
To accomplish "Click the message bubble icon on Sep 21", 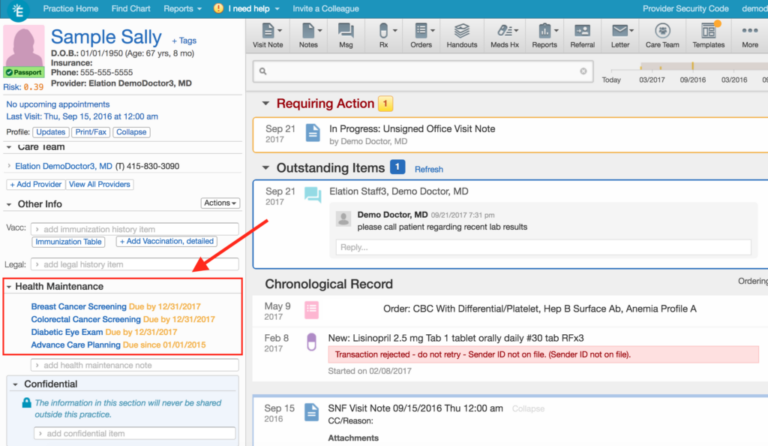I will pyautogui.click(x=312, y=195).
